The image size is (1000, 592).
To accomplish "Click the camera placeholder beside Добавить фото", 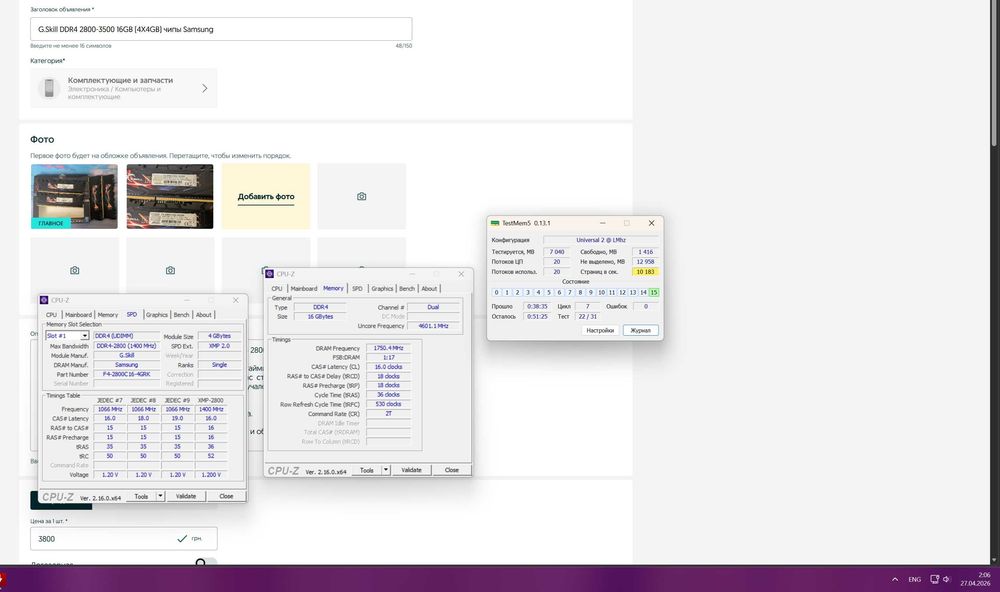I will click(x=362, y=196).
